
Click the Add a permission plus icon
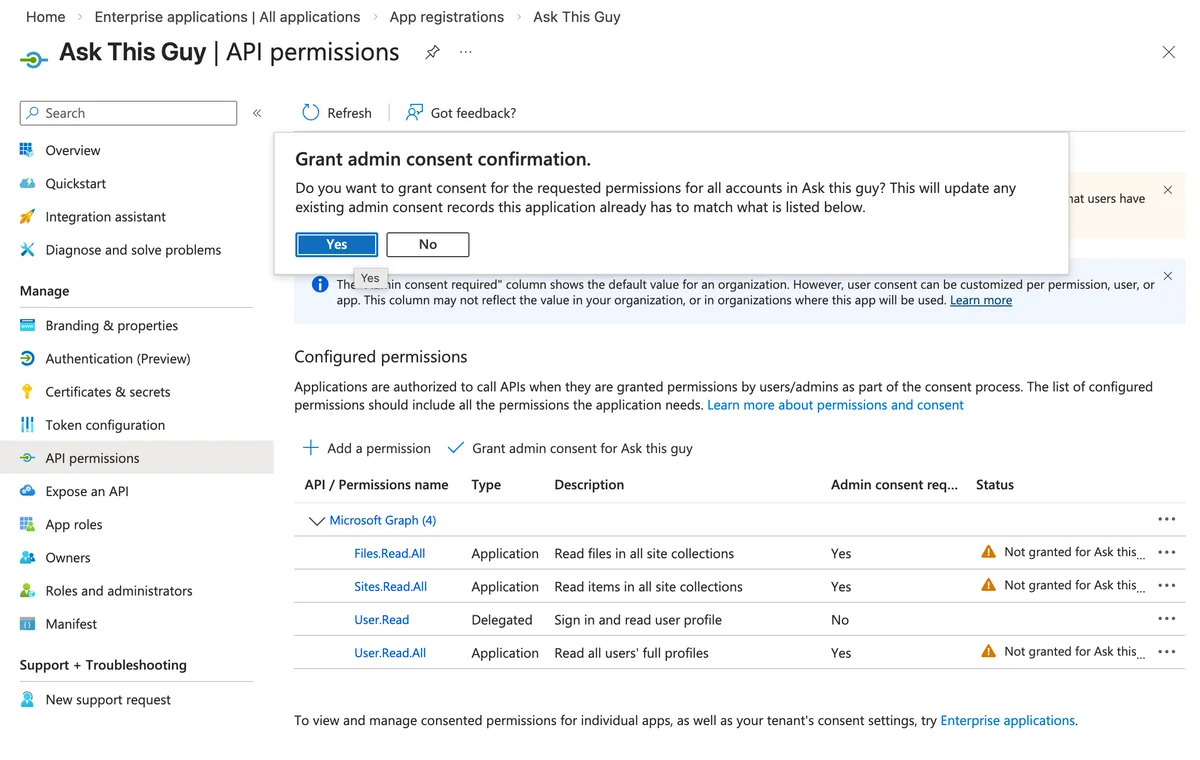311,448
